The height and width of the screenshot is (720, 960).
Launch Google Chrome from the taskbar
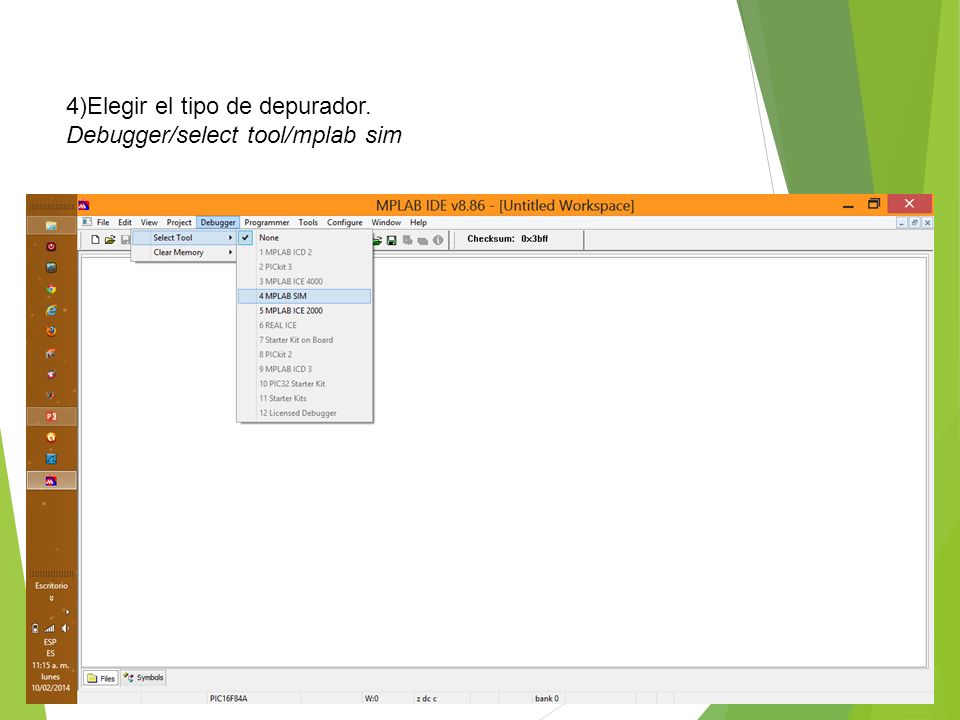[51, 289]
